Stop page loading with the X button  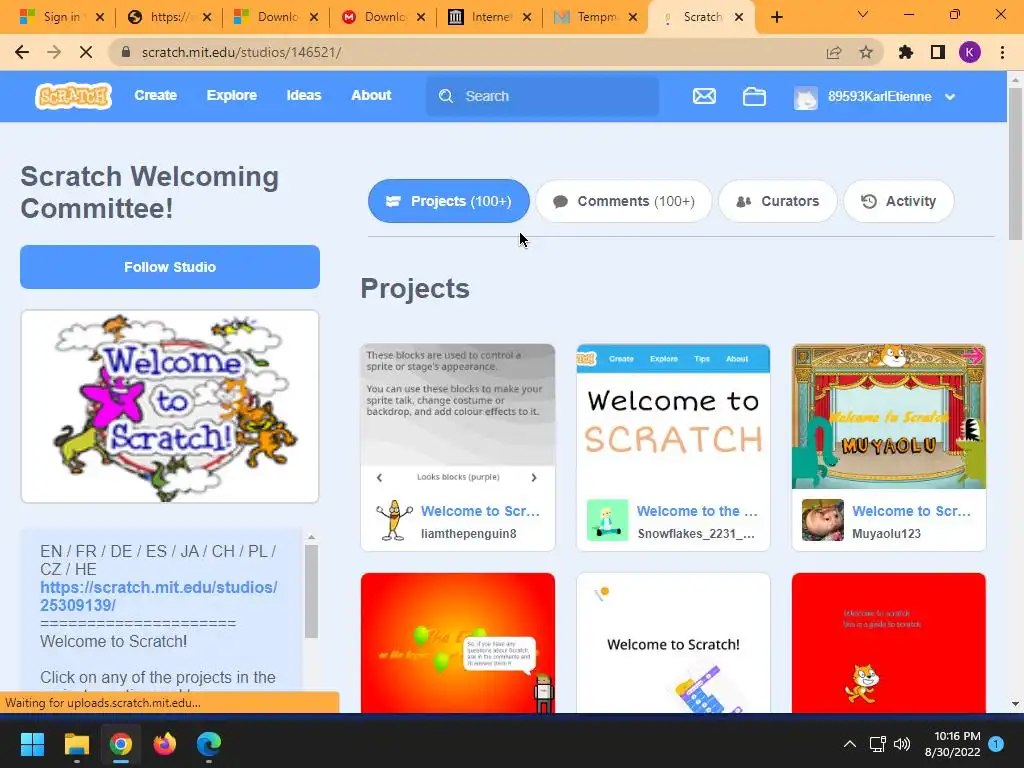[x=86, y=52]
